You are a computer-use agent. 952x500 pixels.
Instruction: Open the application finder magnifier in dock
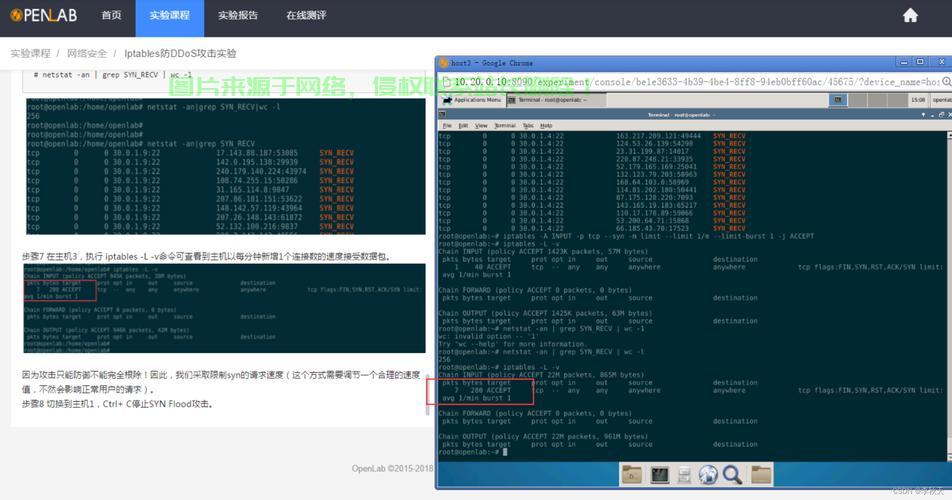pos(732,475)
